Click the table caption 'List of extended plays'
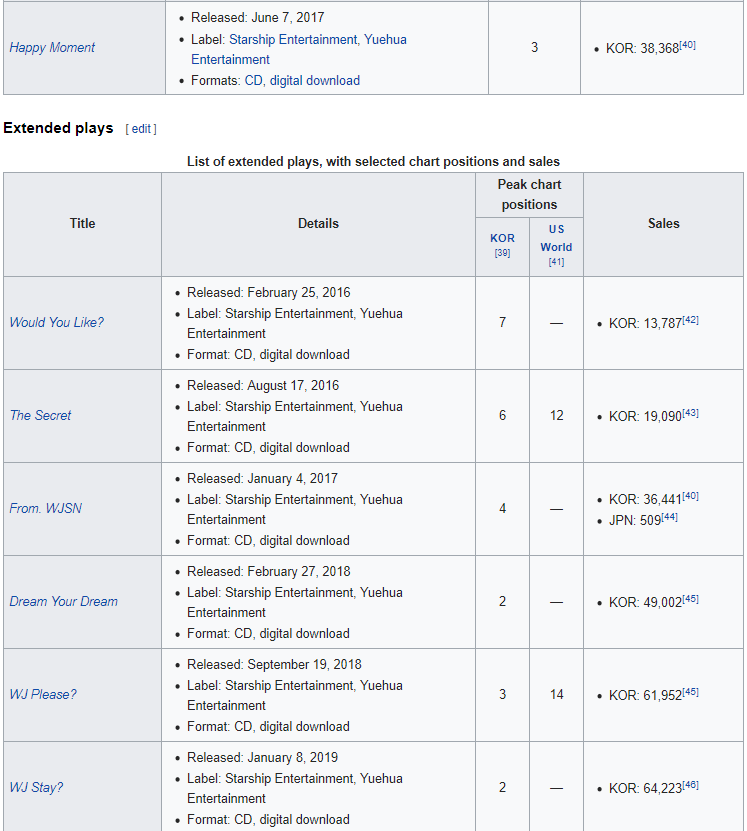The height and width of the screenshot is (831, 747). tap(374, 162)
